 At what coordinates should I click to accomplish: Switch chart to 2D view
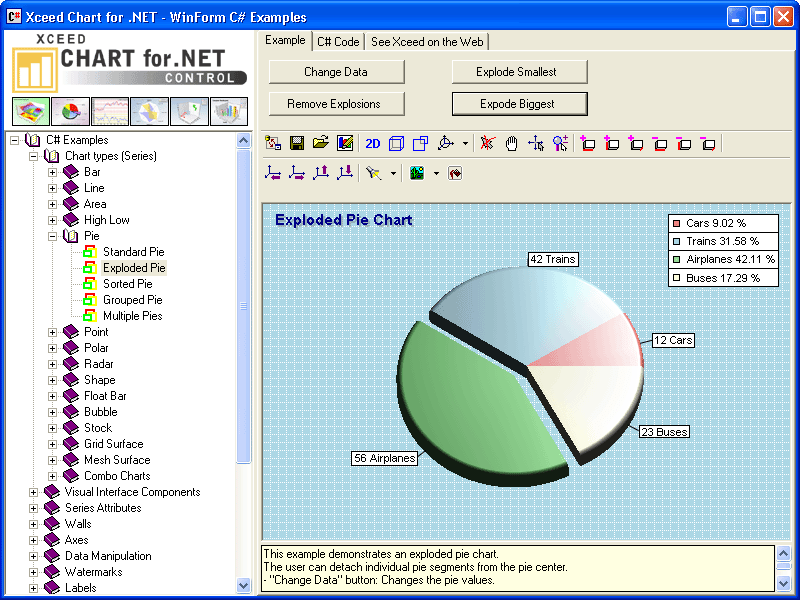point(373,144)
